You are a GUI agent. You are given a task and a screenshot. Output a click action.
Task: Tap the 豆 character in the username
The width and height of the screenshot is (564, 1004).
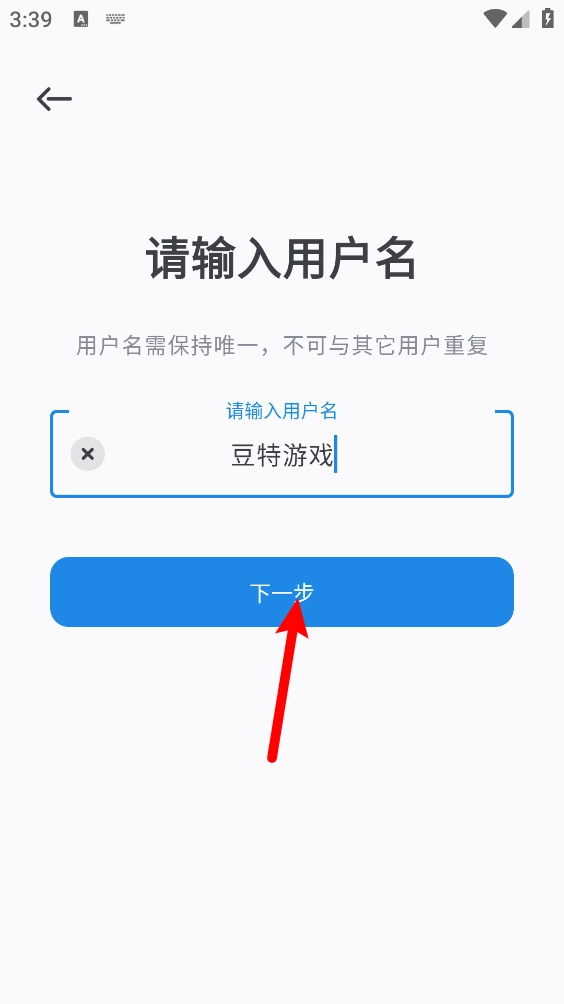click(x=243, y=456)
